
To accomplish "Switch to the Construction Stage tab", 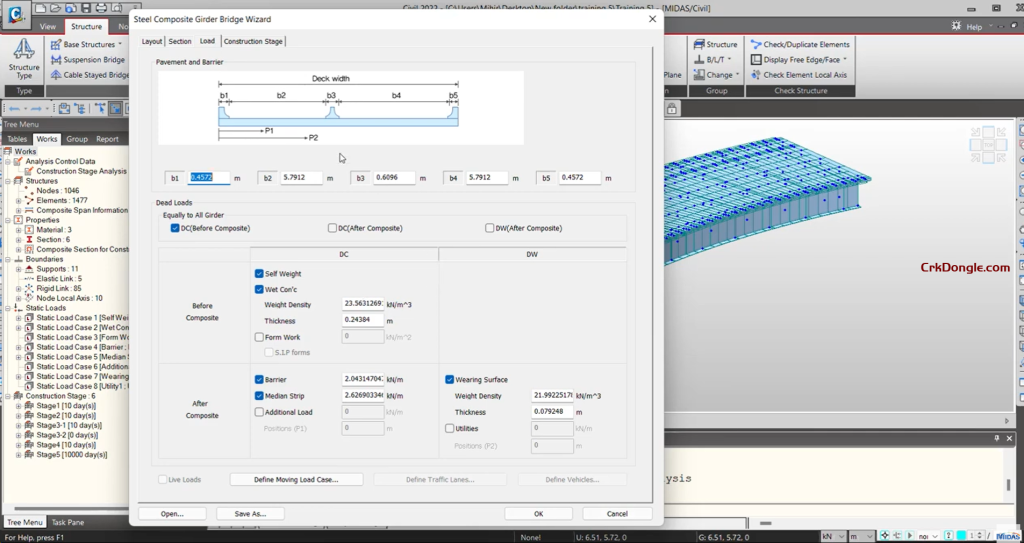I will tap(253, 42).
